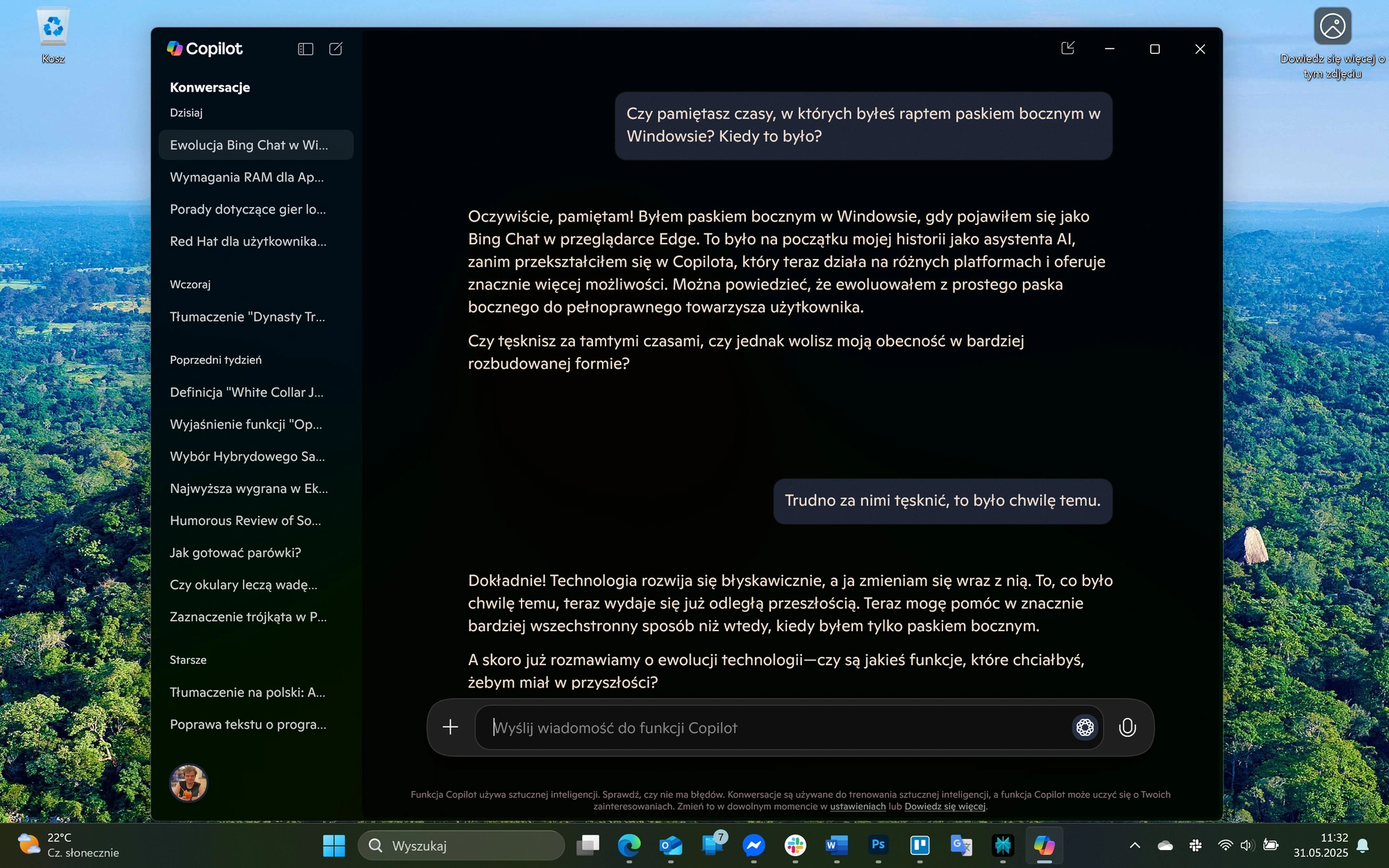Open conversation 'Poprawa tekstu o progra...'
This screenshot has height=868, width=1389.
pyautogui.click(x=256, y=724)
